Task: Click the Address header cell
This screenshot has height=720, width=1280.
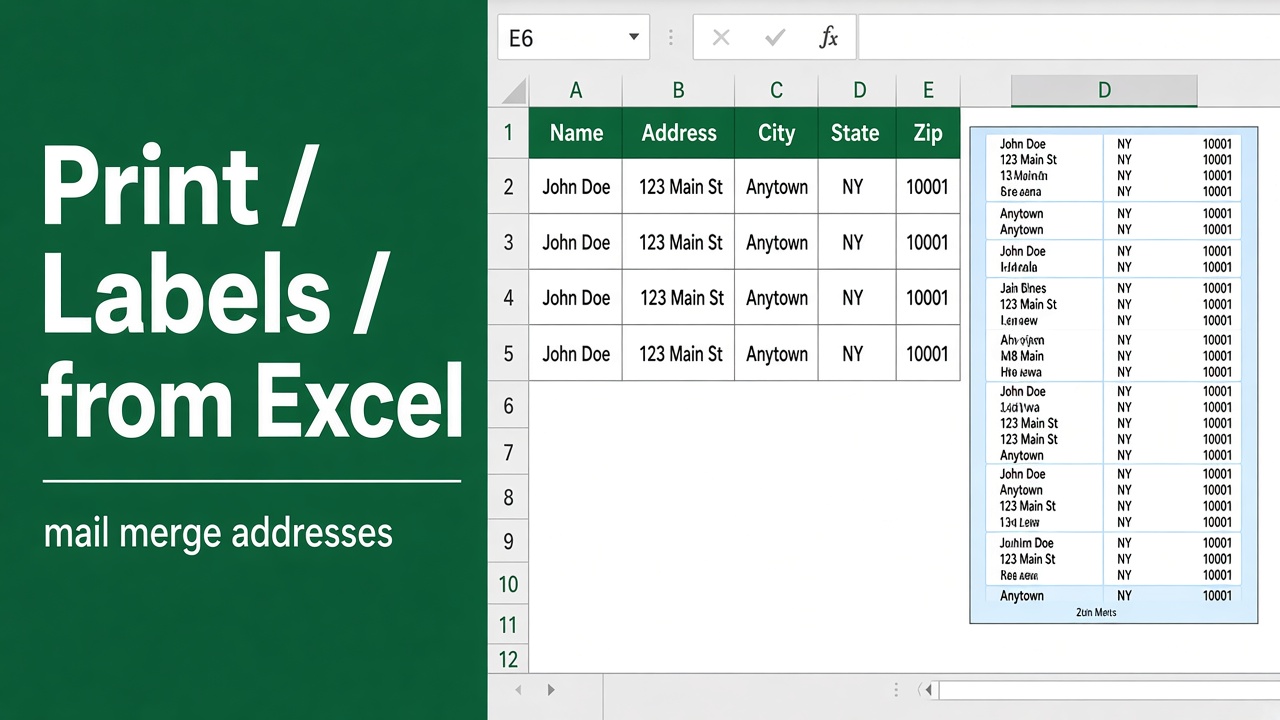Action: pyautogui.click(x=678, y=133)
